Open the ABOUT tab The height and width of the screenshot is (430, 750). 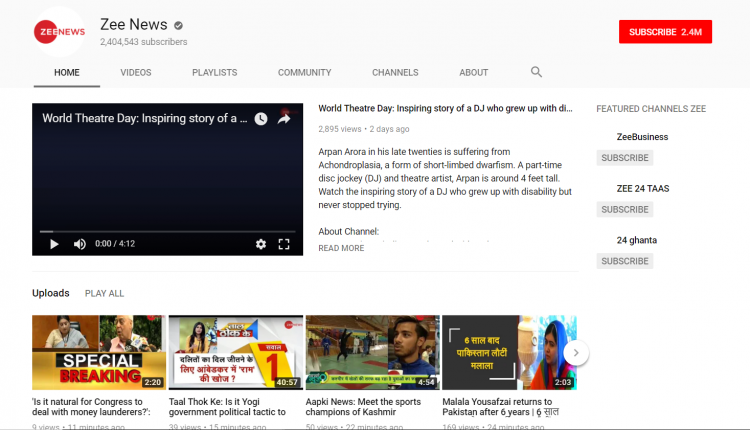click(474, 73)
